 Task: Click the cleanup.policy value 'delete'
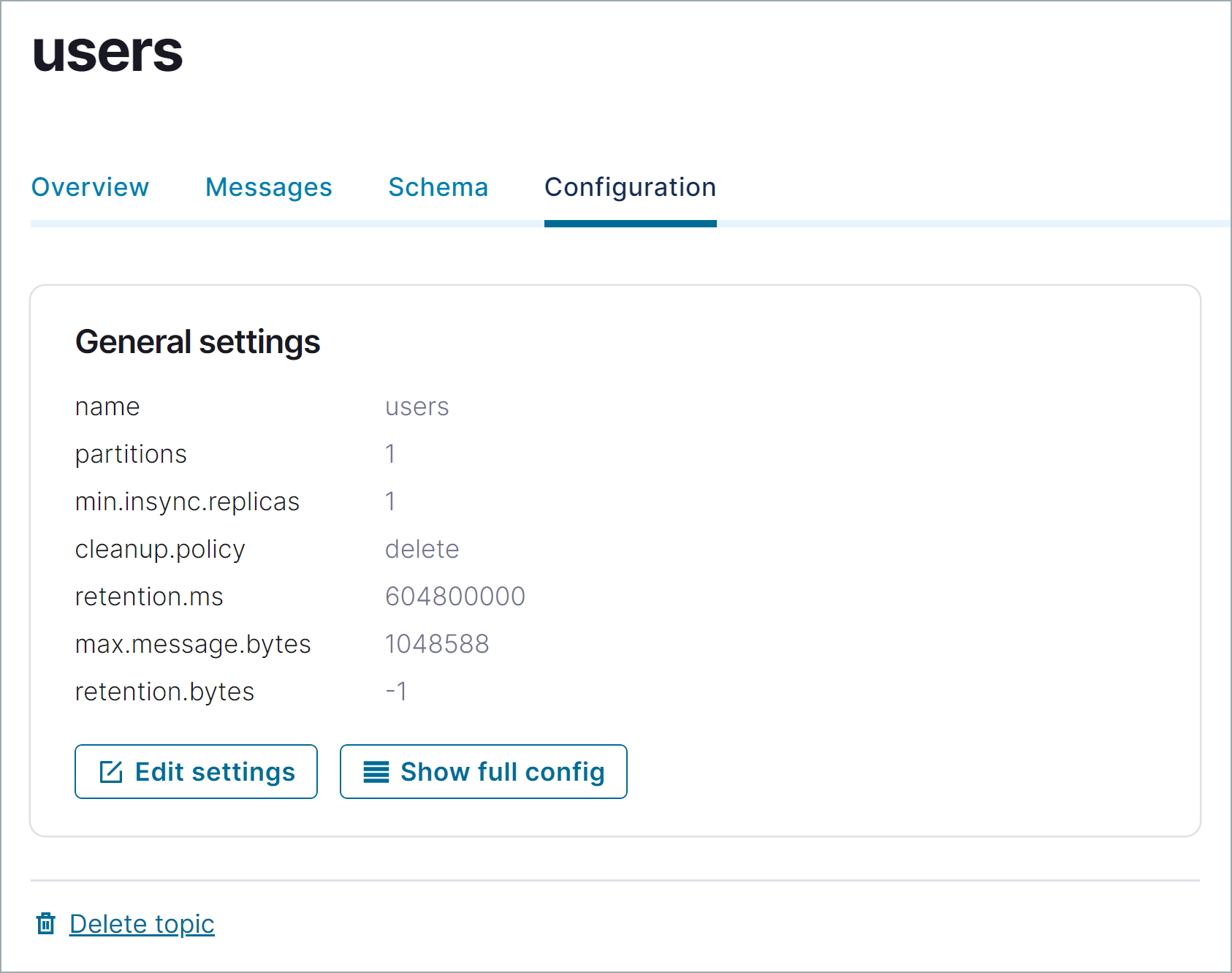tap(422, 549)
